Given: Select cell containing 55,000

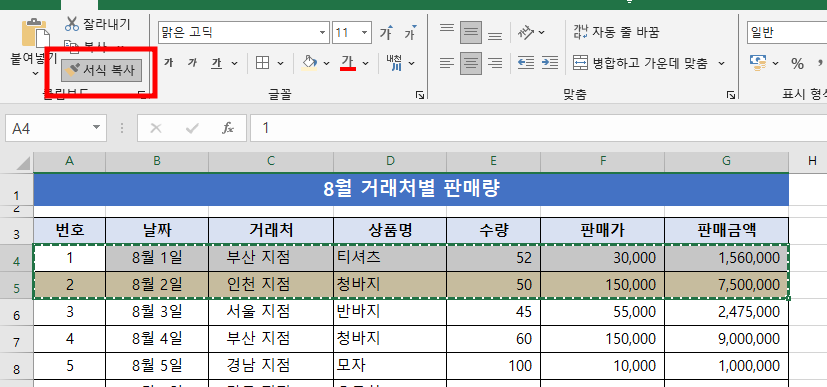Looking at the screenshot, I should click(602, 313).
